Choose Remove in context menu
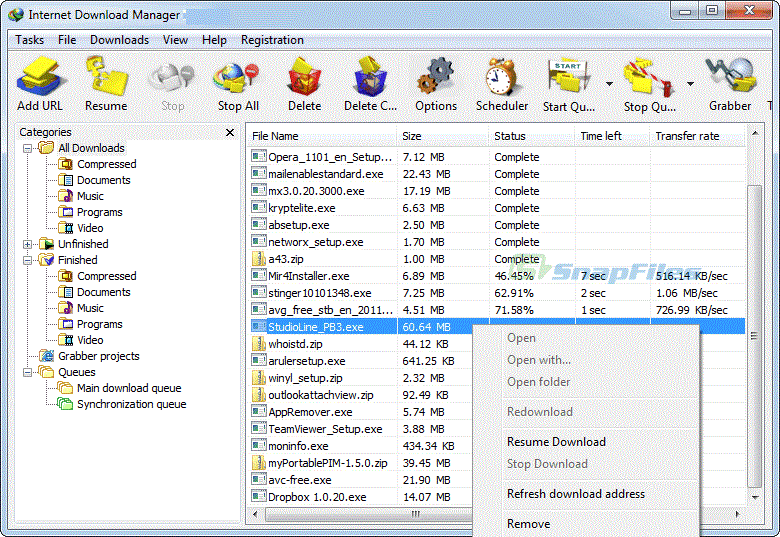This screenshot has width=780, height=537. click(x=528, y=524)
